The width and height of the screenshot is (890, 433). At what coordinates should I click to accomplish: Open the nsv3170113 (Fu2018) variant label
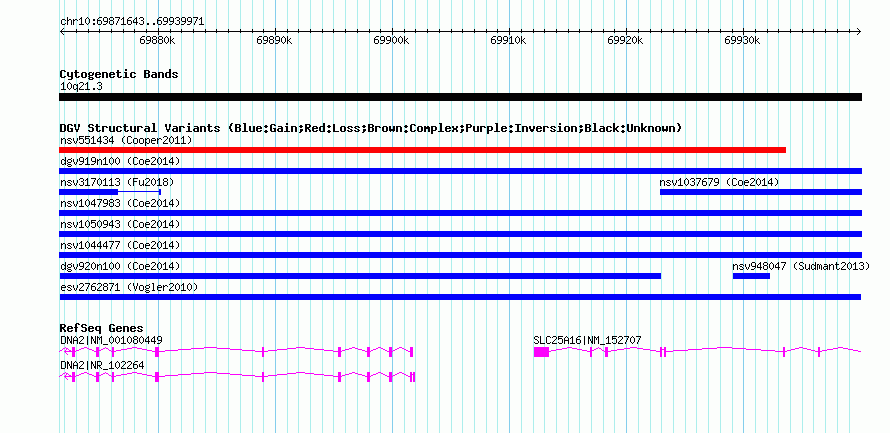117,182
